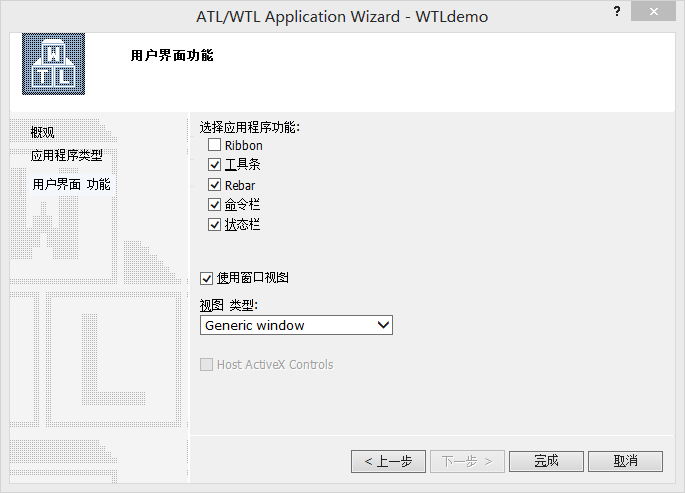Finish the wizard with 完成
This screenshot has width=685, height=493.
pyautogui.click(x=547, y=461)
